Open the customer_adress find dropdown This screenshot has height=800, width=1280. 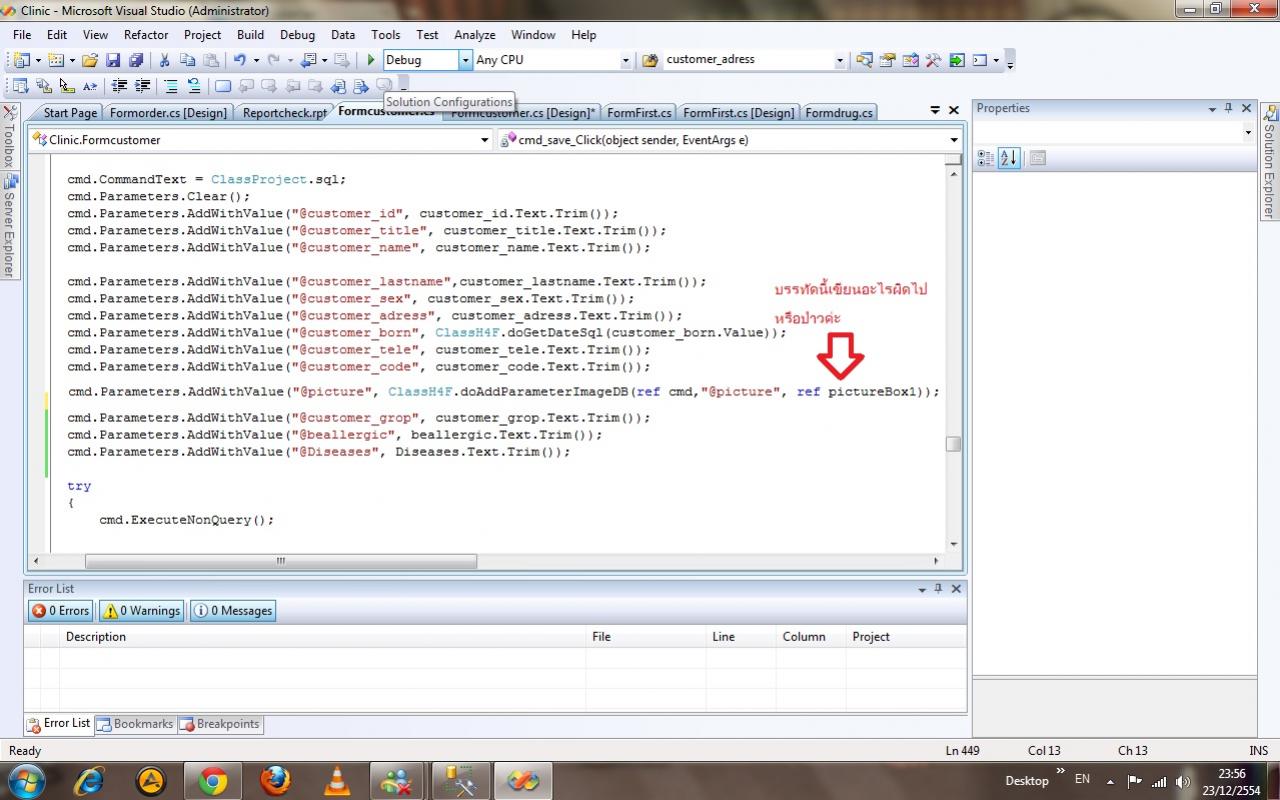click(840, 60)
